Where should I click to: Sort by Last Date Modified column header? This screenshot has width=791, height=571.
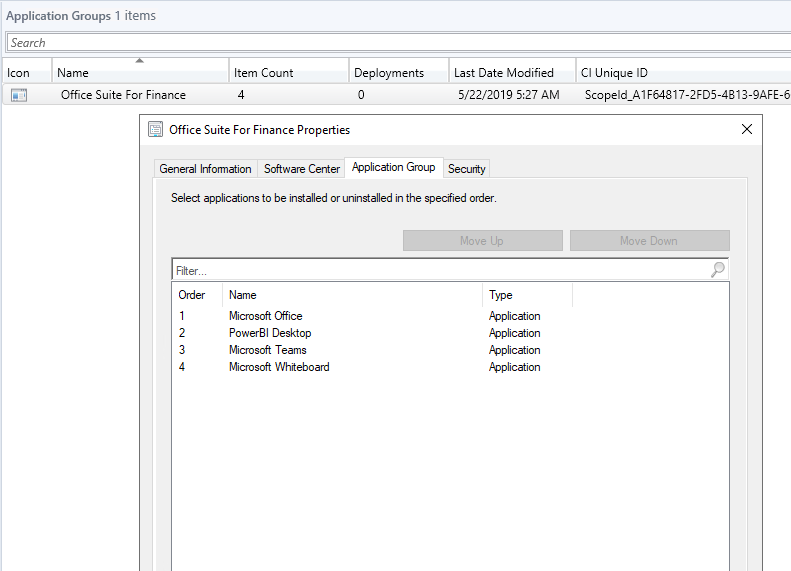513,73
